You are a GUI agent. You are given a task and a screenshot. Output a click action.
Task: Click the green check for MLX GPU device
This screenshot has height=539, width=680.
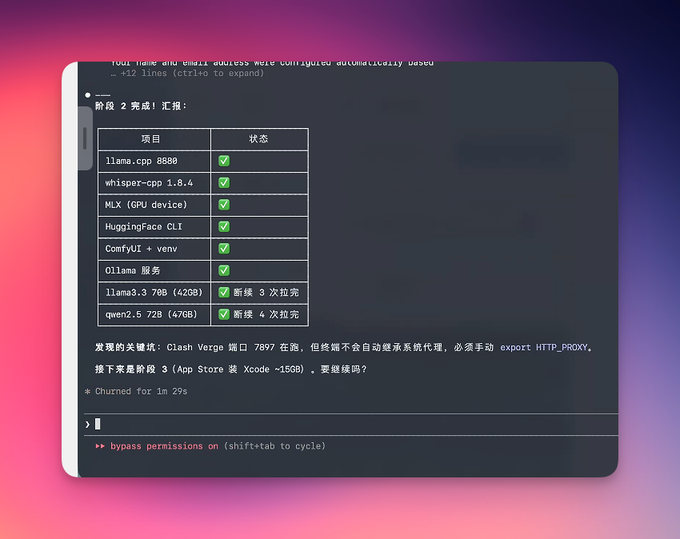[x=224, y=205]
